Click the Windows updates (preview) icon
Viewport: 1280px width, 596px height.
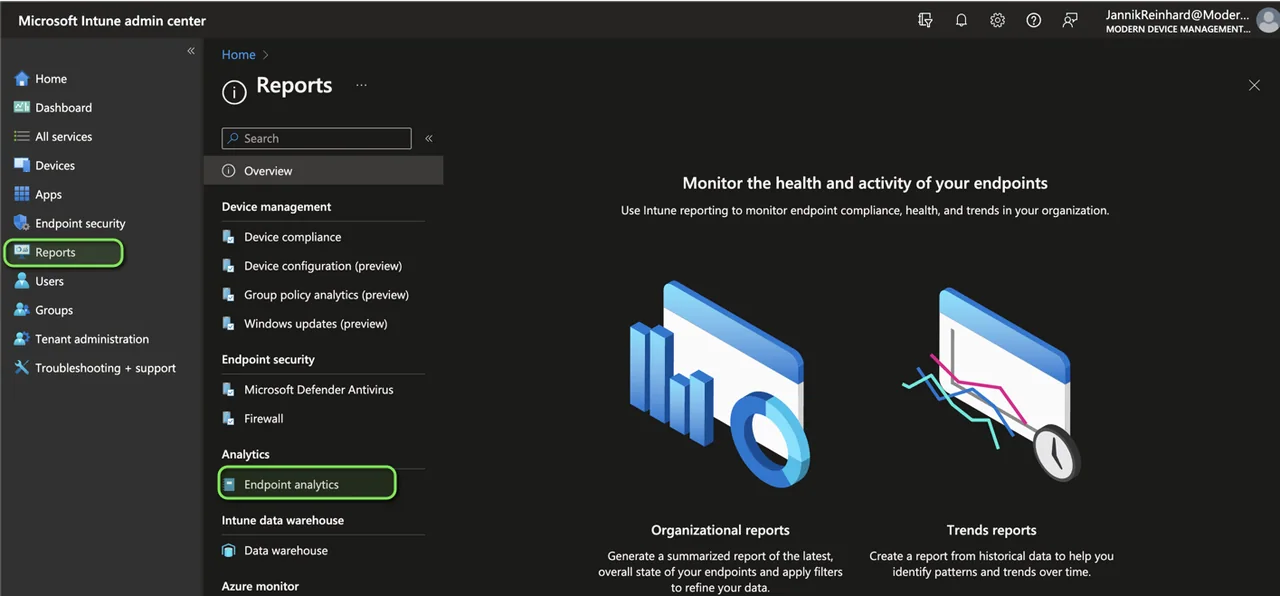(228, 325)
